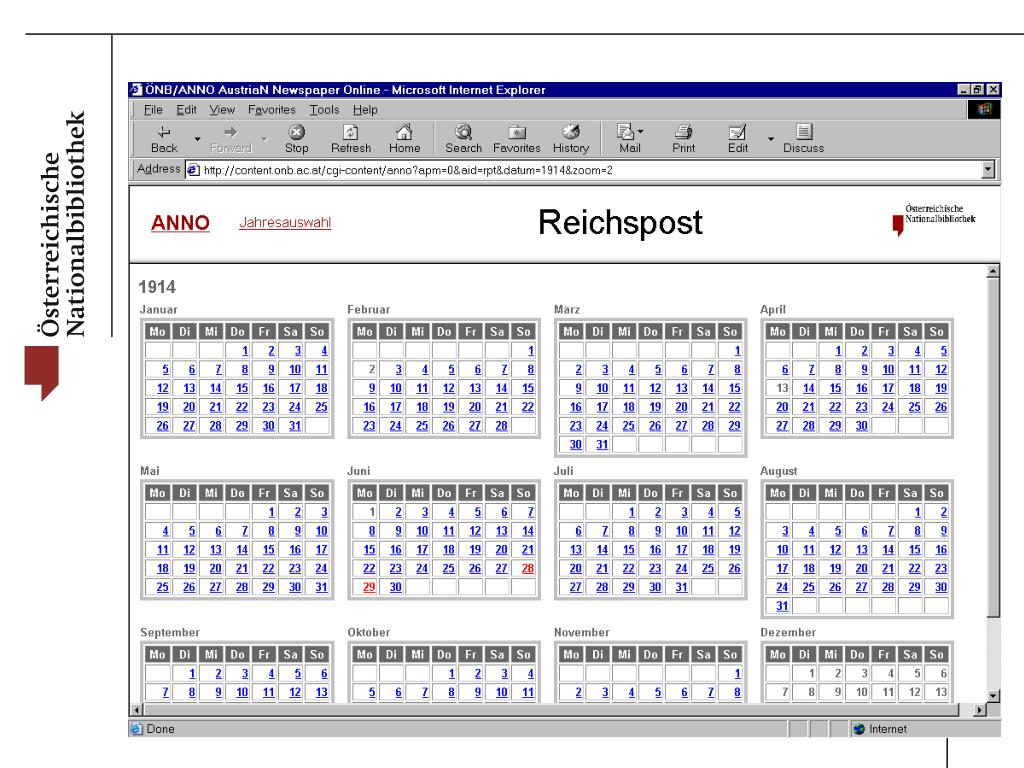The image size is (1024, 768).
Task: Click the vertical scrollbar down arrow
Action: point(993,696)
